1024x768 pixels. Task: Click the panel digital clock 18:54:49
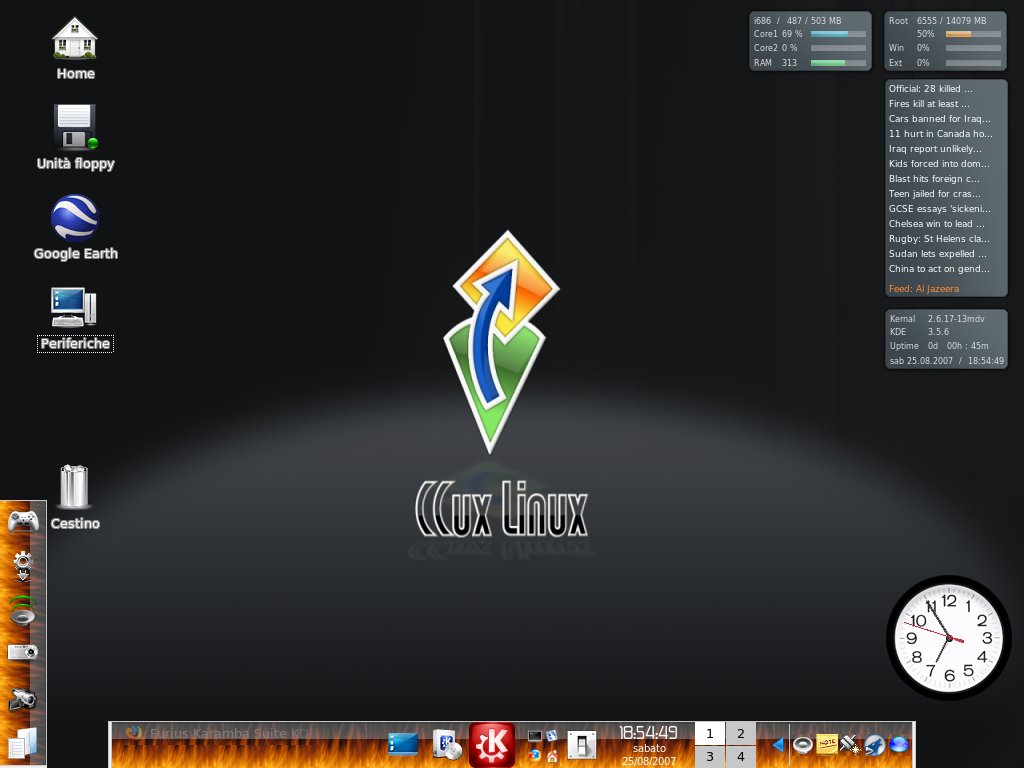click(648, 732)
